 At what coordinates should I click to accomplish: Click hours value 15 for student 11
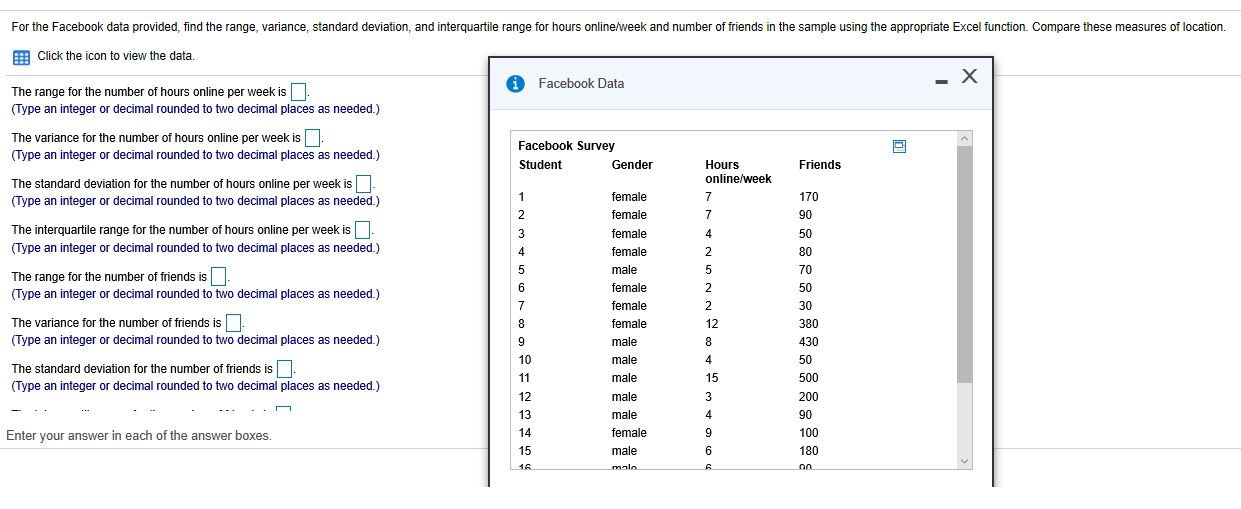click(x=712, y=378)
